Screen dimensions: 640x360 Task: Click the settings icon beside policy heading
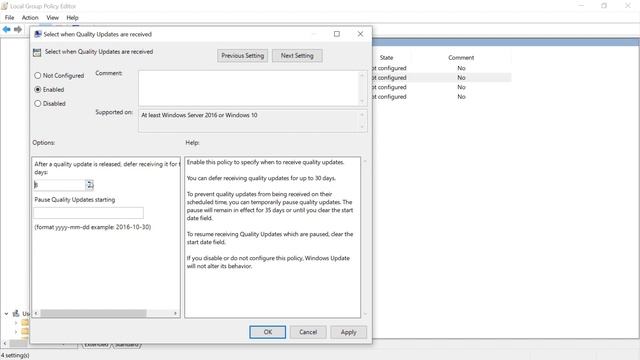pyautogui.click(x=37, y=52)
